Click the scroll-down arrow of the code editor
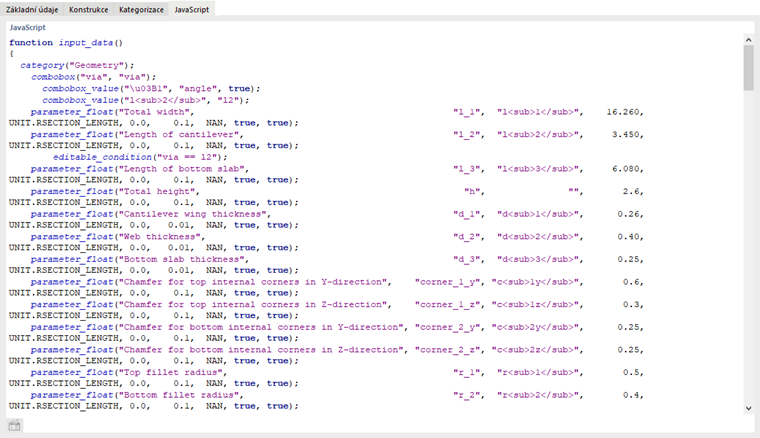 pyautogui.click(x=748, y=408)
